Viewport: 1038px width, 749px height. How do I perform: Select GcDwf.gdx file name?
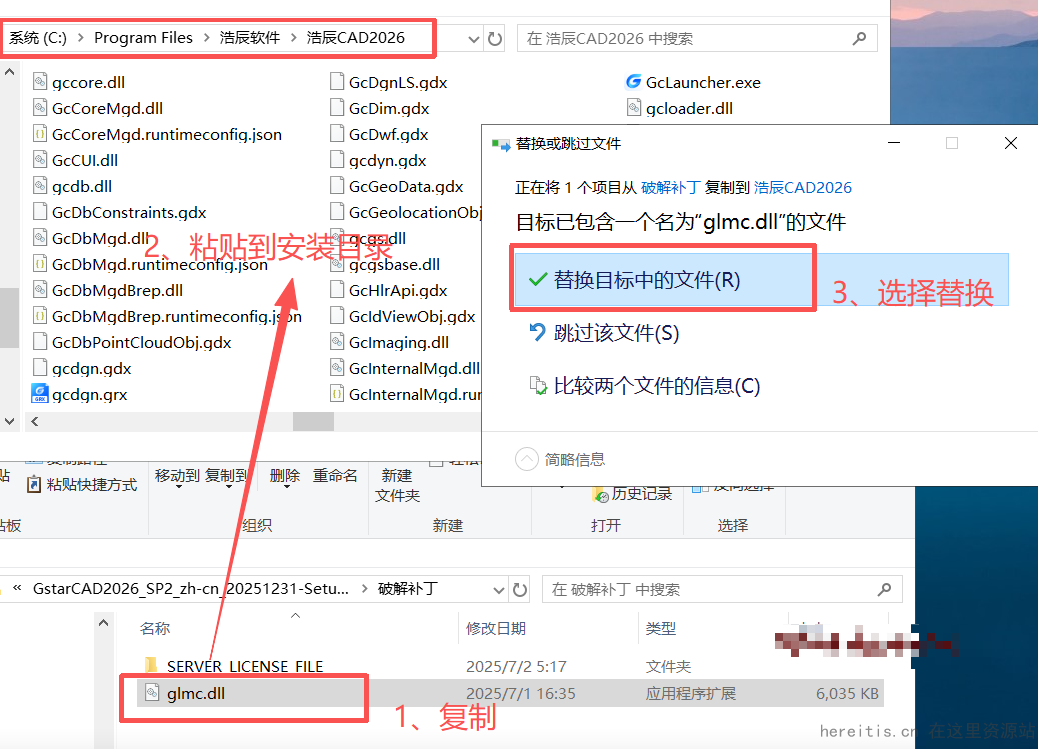[389, 134]
